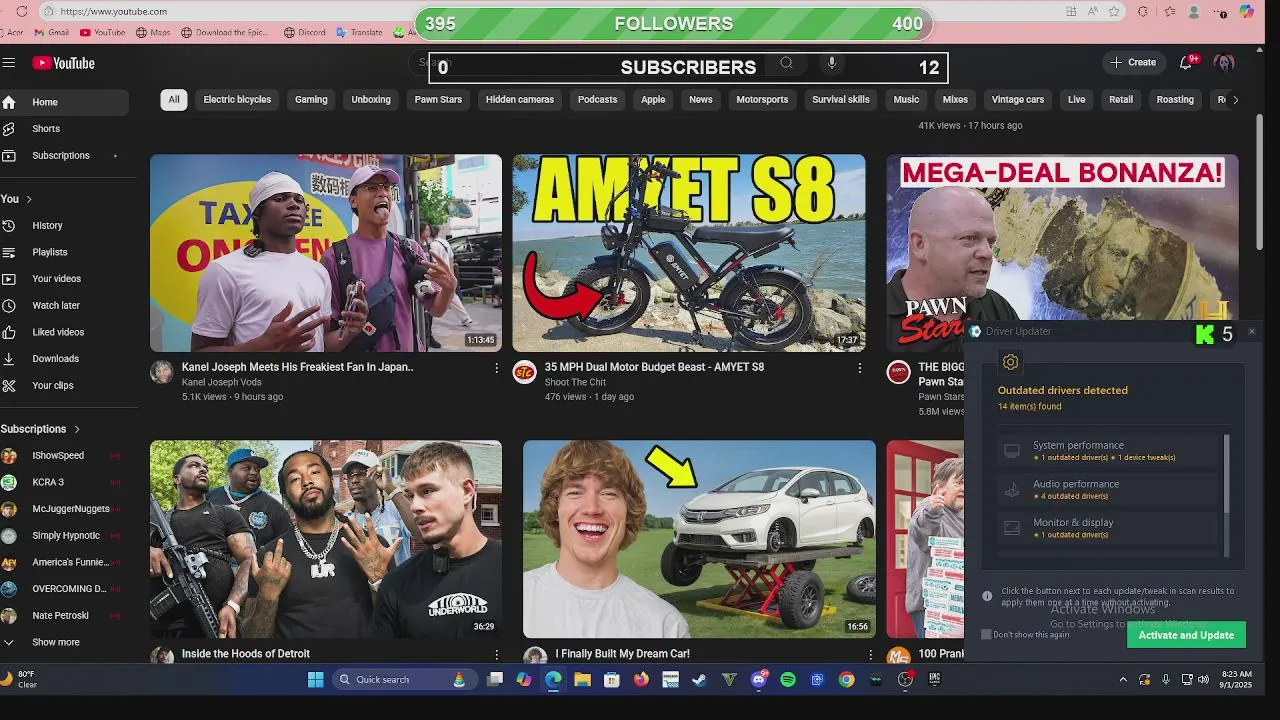Click Activate and Update button
This screenshot has height=720, width=1280.
pos(1186,635)
